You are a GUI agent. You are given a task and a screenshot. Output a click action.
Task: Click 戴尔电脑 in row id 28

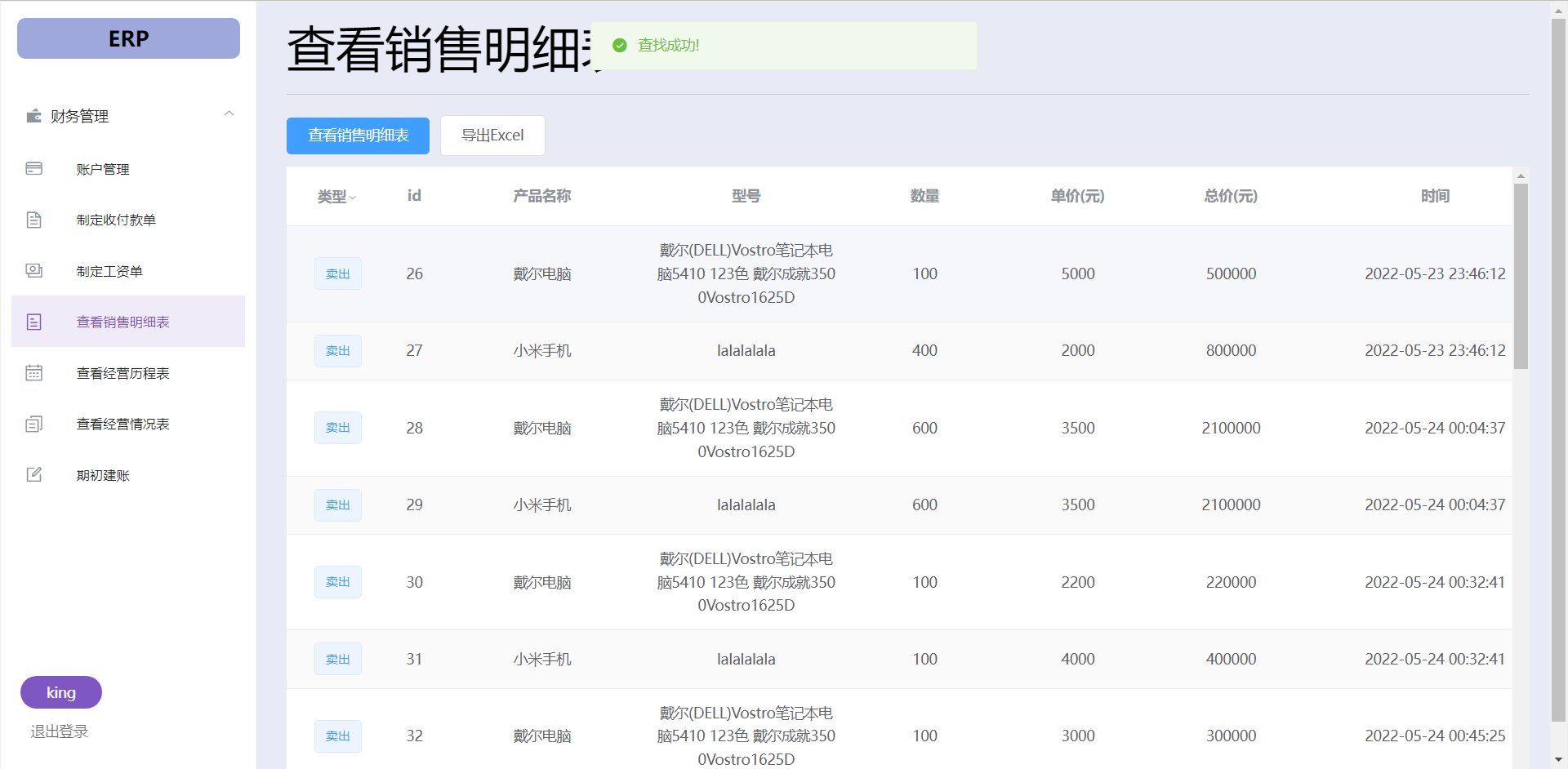coord(541,428)
